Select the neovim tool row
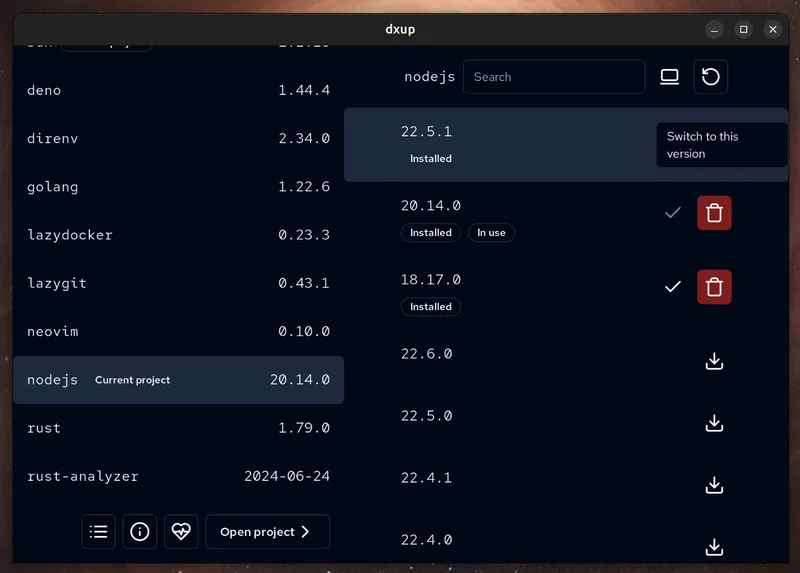 (x=179, y=332)
